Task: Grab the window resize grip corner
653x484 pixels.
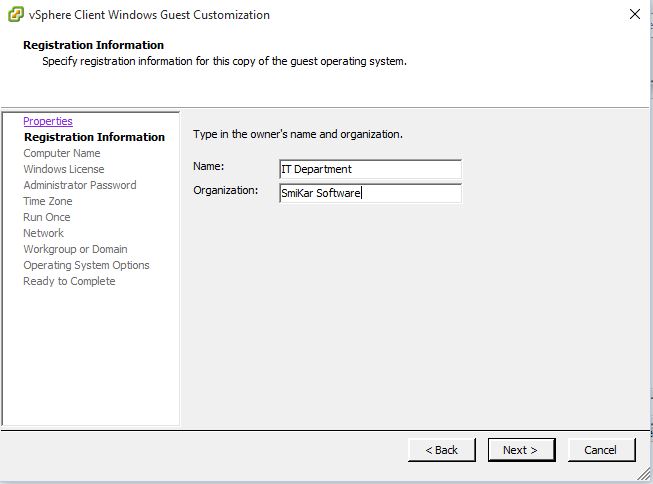Action: [644, 474]
